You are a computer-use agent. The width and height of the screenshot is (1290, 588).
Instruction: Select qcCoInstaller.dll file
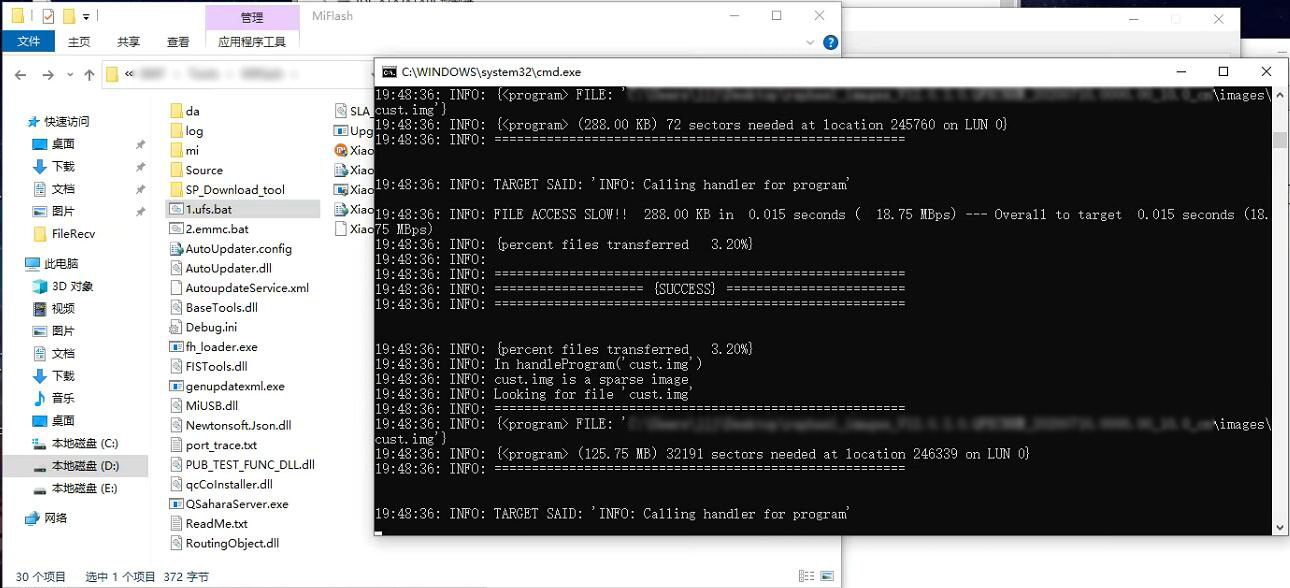click(228, 484)
